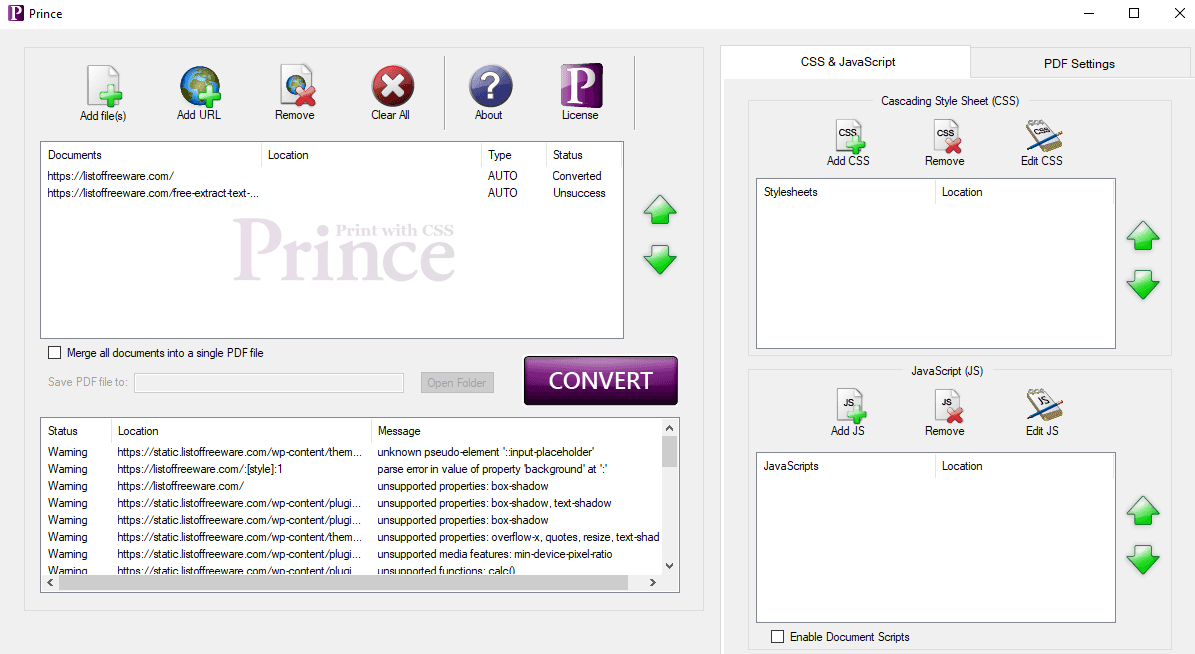
Task: Click the log's vertical scrollbar up arrow
Action: (x=669, y=428)
